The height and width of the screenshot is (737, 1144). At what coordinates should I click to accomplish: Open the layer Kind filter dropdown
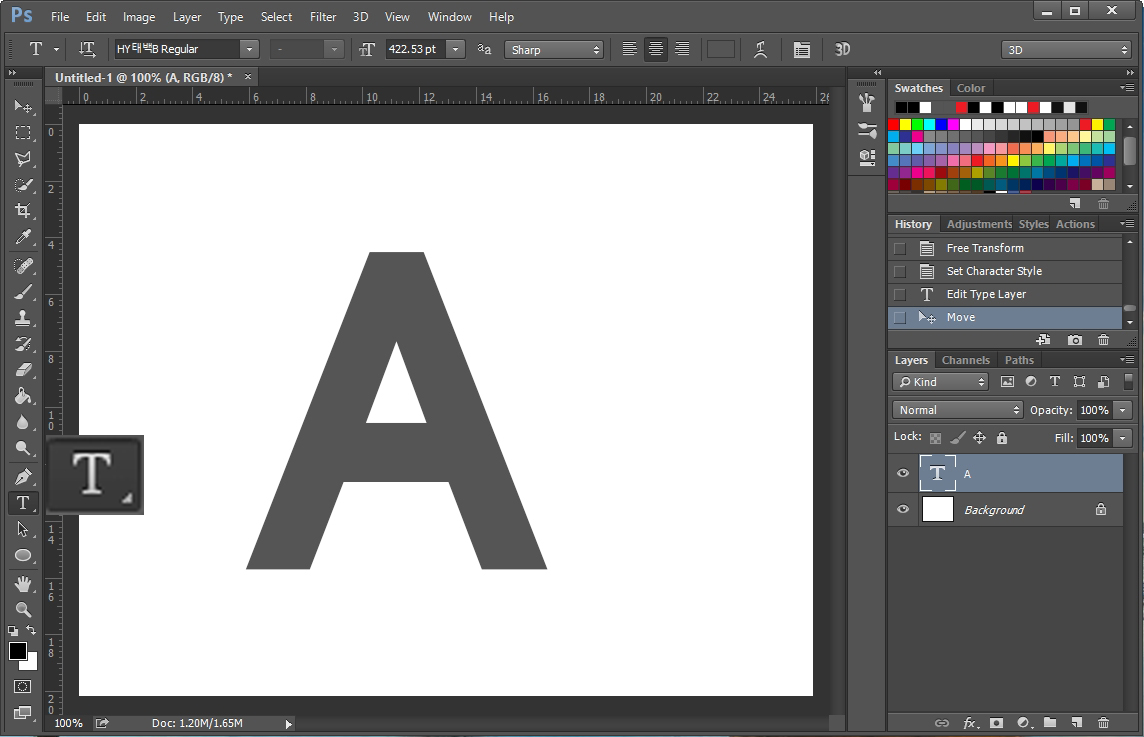[x=940, y=382]
